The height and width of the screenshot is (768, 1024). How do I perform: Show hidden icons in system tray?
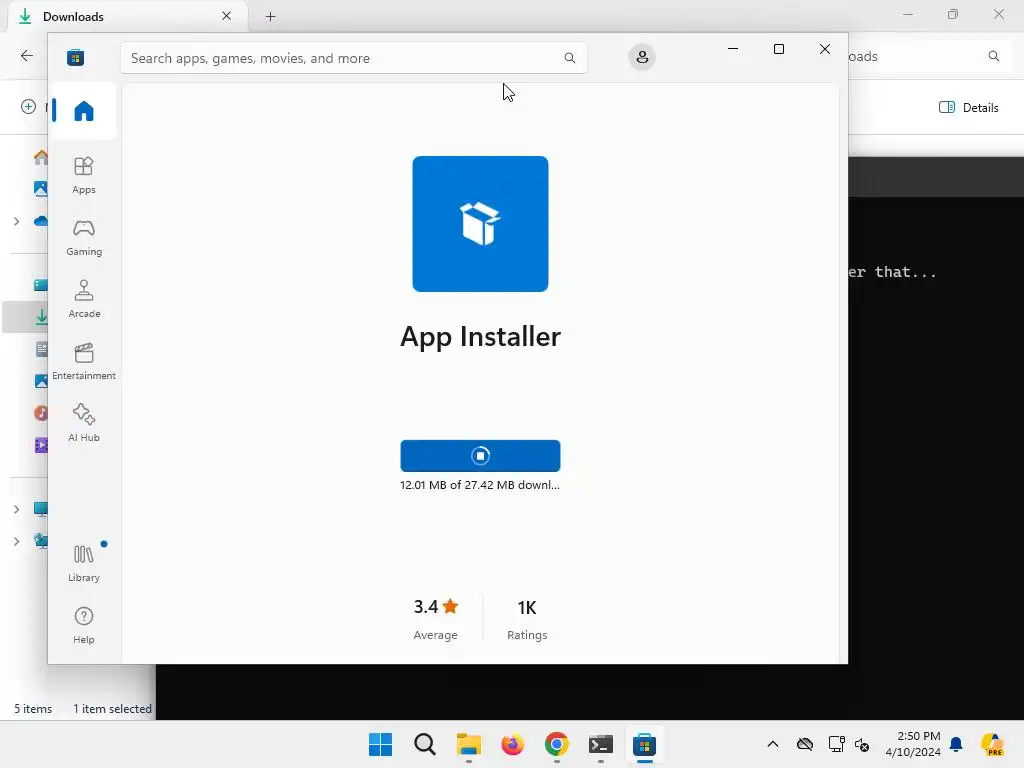(773, 744)
